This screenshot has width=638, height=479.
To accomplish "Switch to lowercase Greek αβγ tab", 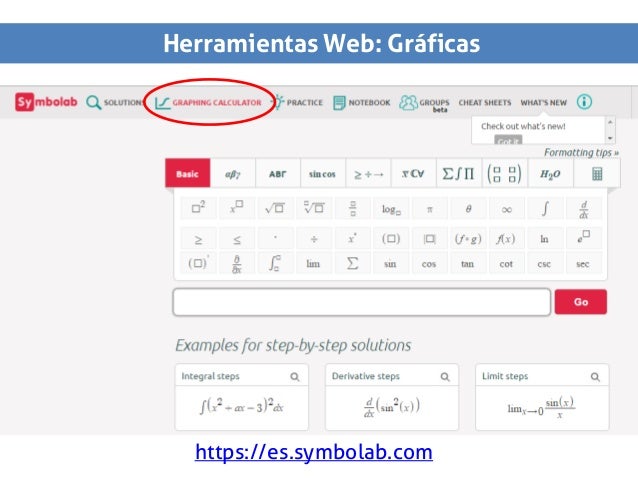I will tap(233, 173).
